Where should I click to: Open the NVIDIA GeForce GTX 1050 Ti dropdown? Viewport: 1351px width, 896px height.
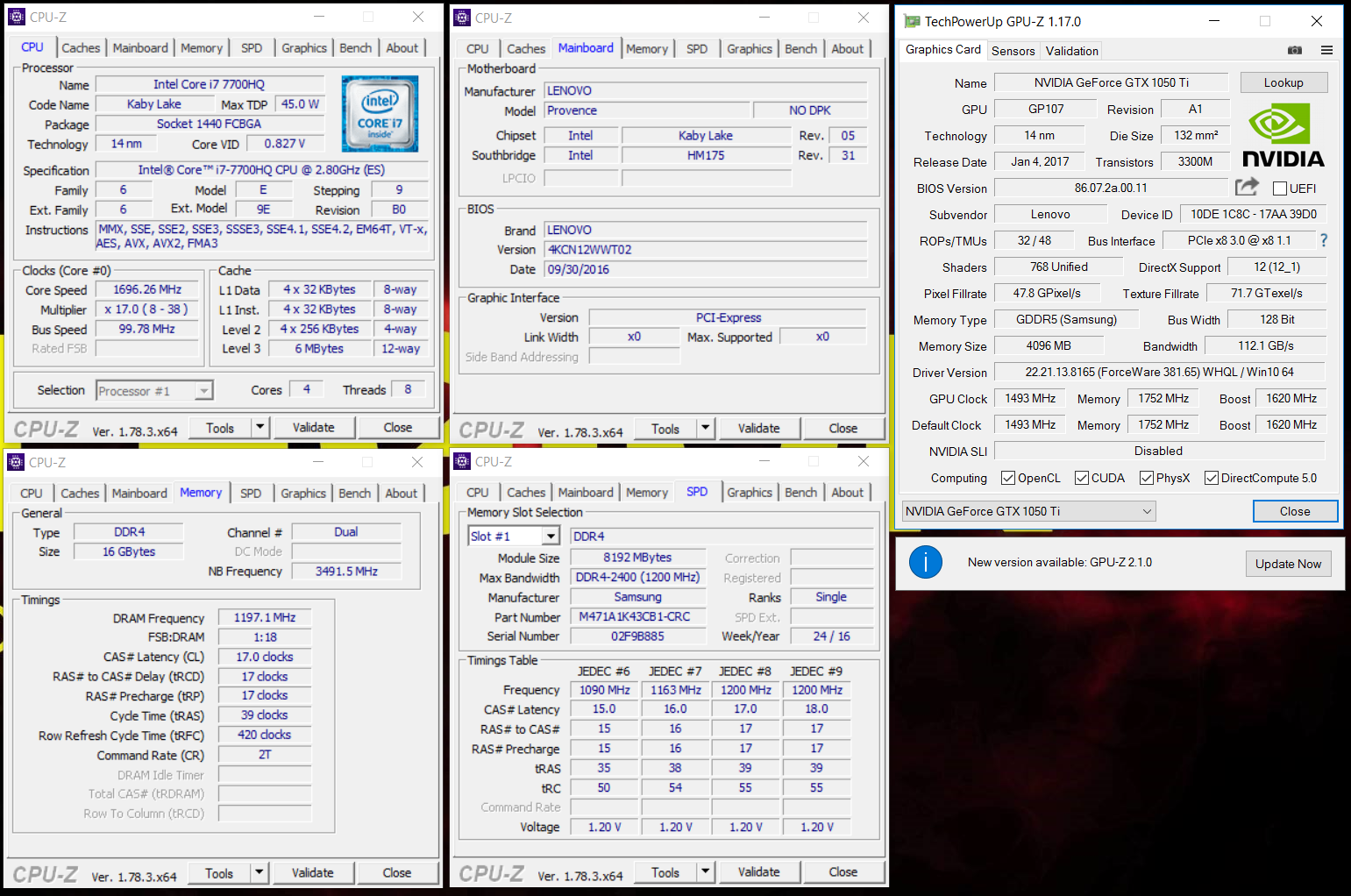point(1029,511)
